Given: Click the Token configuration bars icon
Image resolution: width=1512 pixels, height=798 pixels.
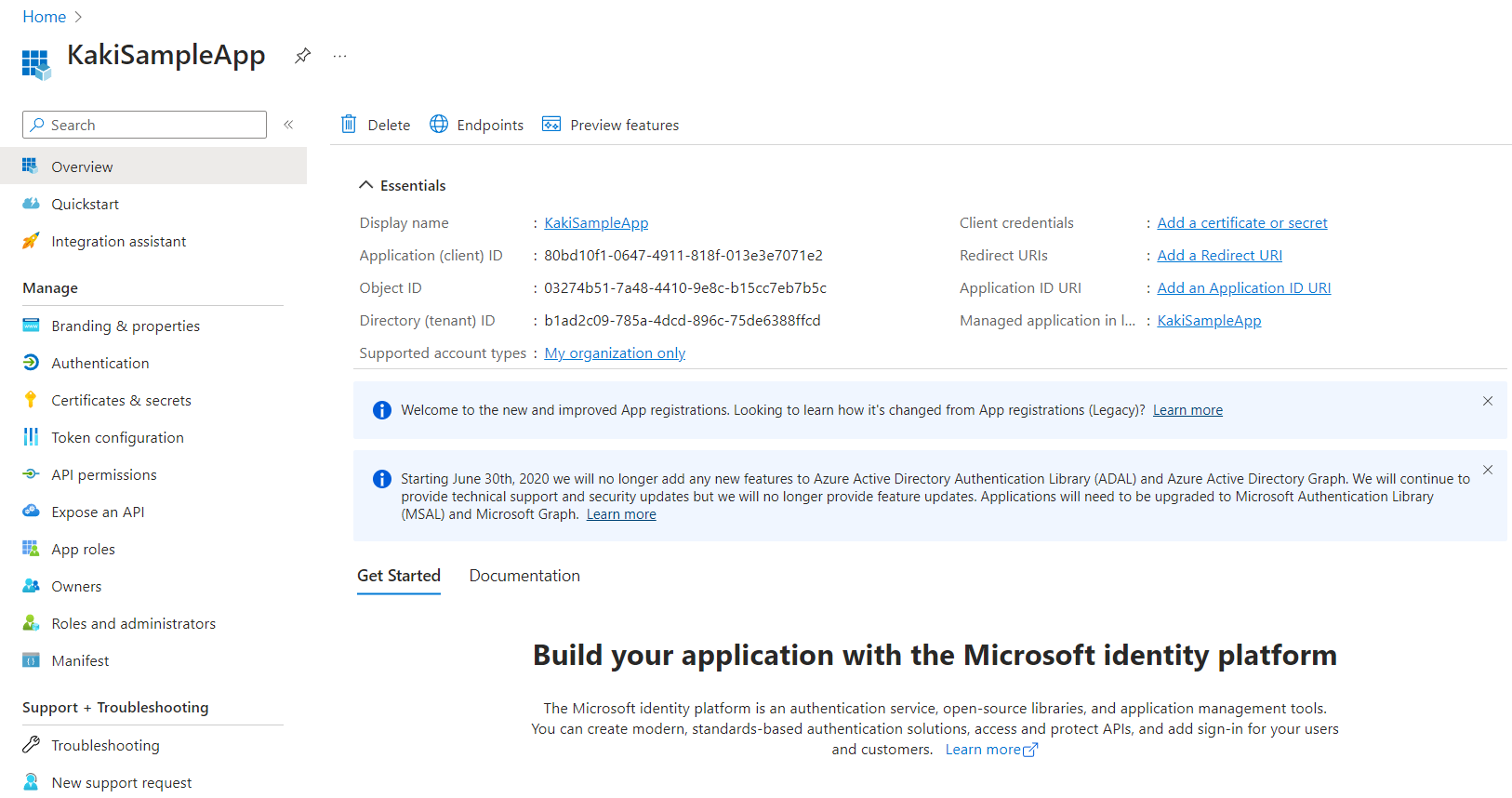Looking at the screenshot, I should tap(31, 436).
